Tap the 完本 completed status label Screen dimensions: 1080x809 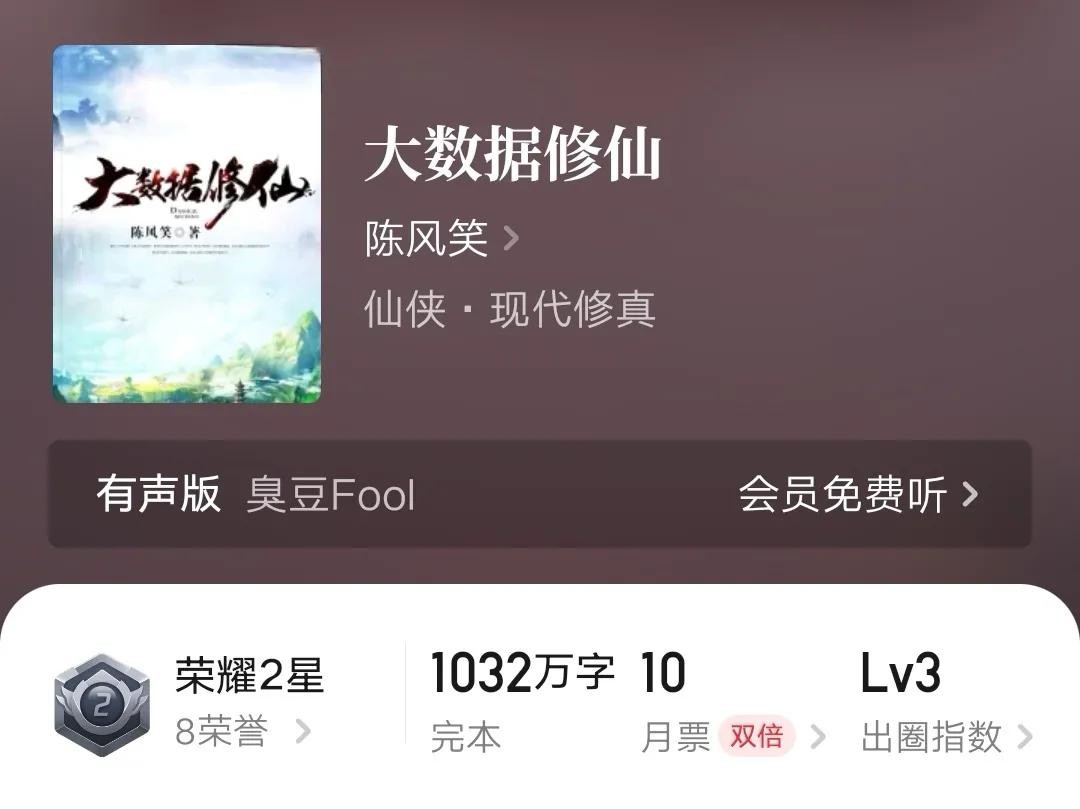point(466,737)
